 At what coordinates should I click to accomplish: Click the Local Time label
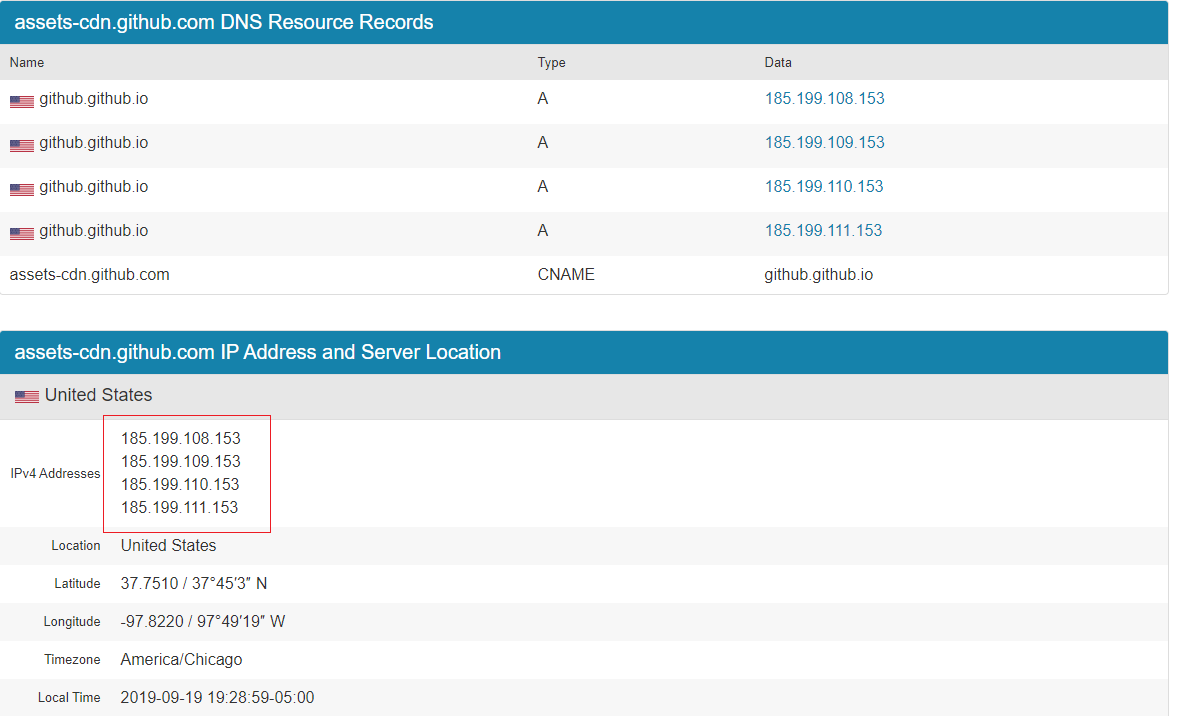click(69, 698)
